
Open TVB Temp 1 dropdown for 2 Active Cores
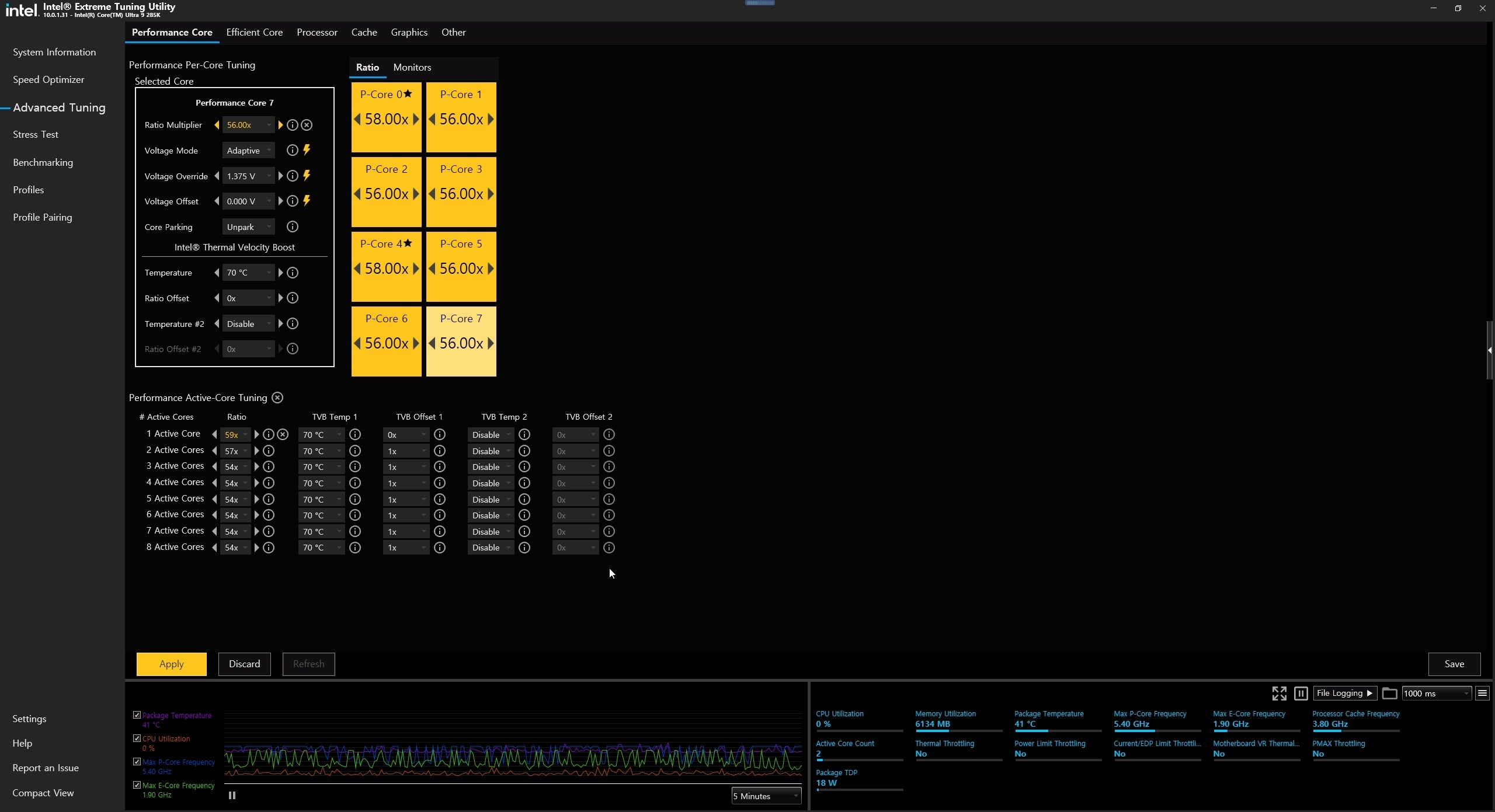[x=321, y=451]
